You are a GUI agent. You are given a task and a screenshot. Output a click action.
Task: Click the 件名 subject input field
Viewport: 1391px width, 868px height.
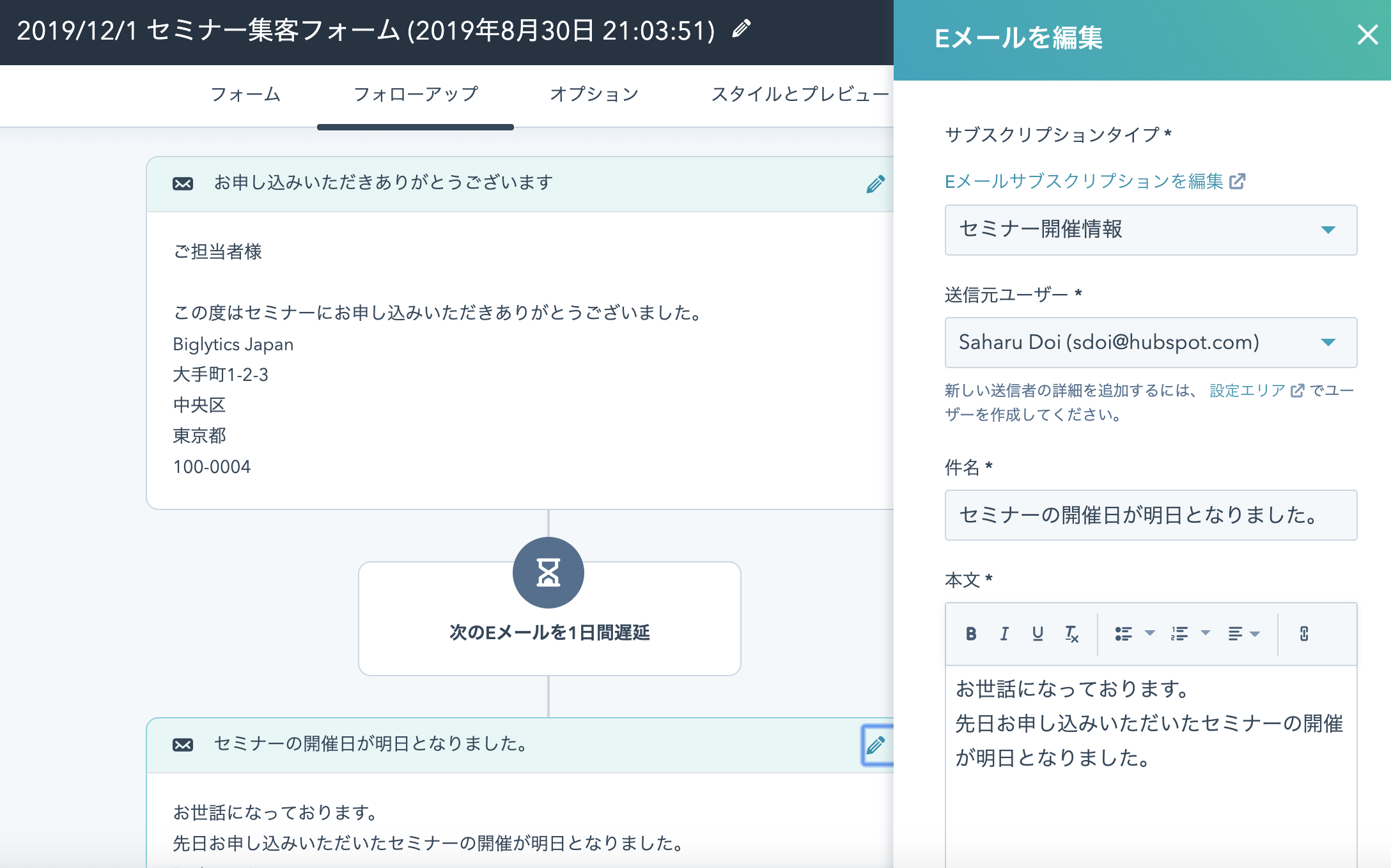click(x=1151, y=515)
